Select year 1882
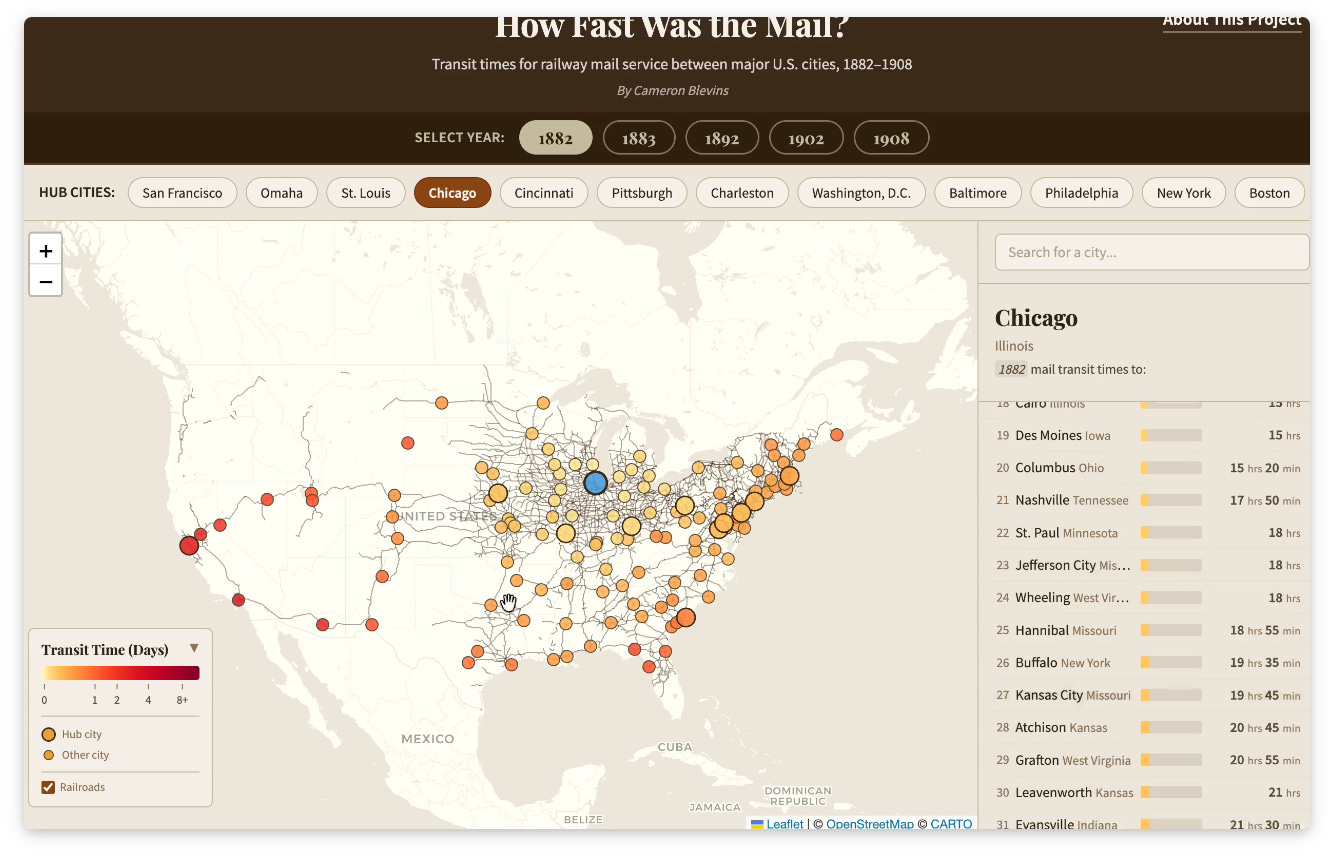The height and width of the screenshot is (856, 1342). (x=555, y=138)
